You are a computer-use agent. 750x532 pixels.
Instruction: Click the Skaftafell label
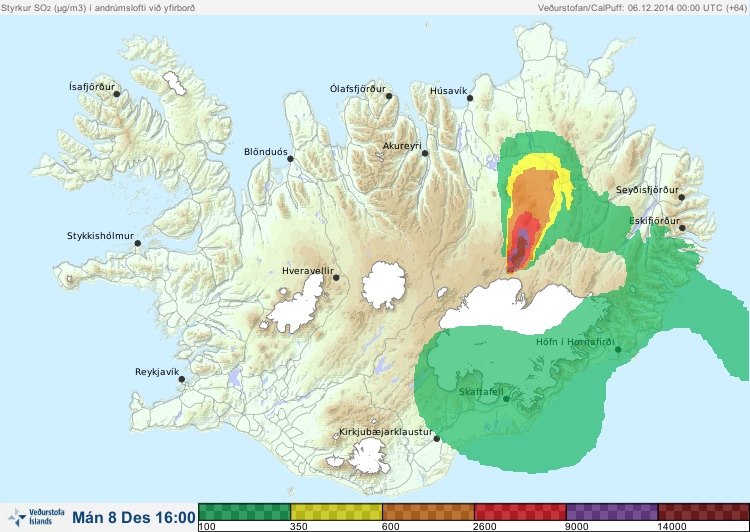481,392
